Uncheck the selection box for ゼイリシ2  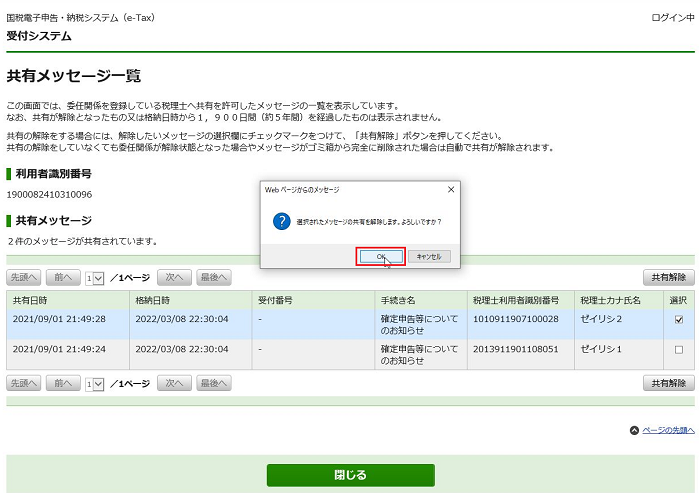(x=679, y=320)
